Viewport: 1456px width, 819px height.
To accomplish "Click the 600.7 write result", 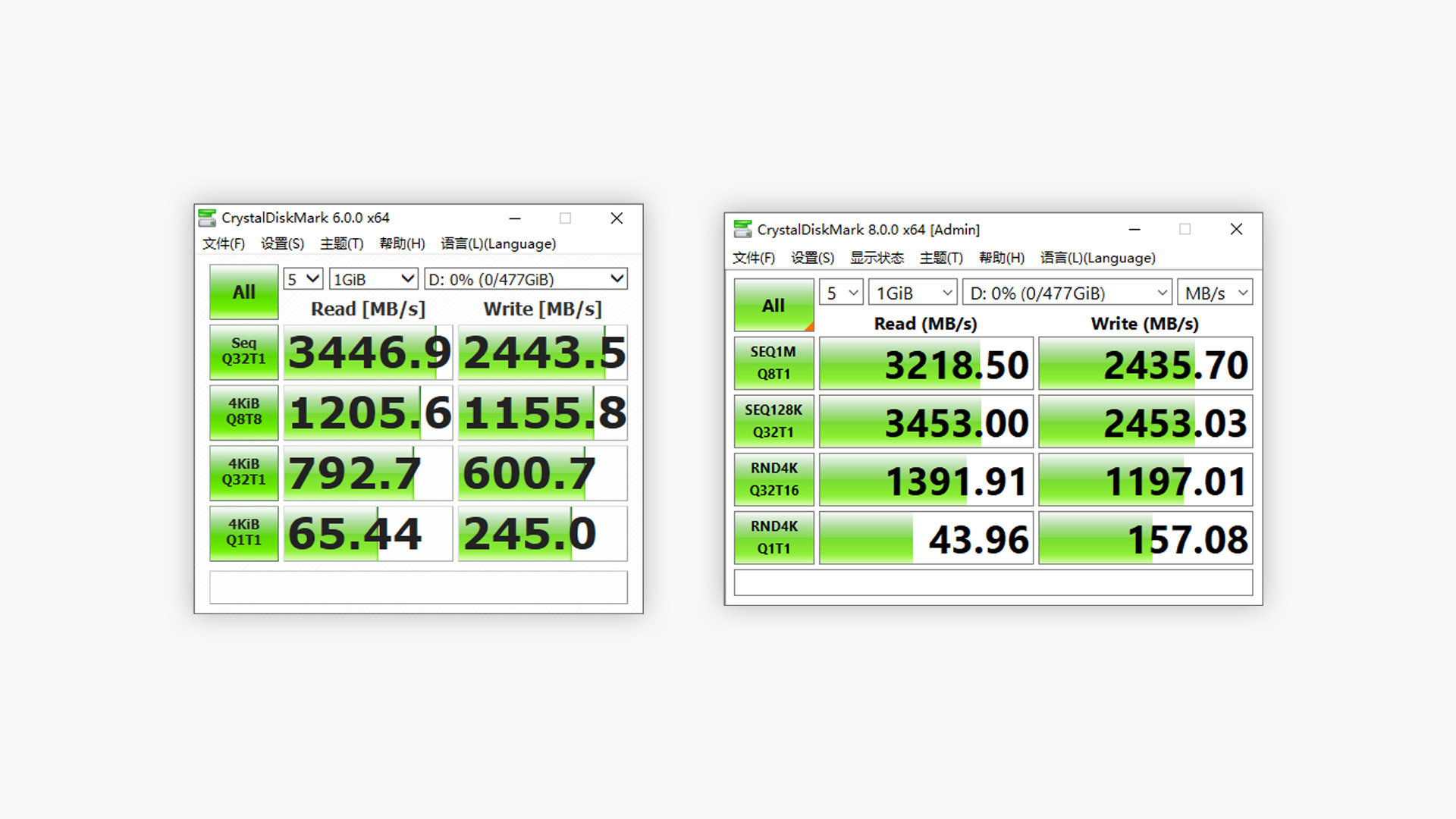I will [543, 472].
